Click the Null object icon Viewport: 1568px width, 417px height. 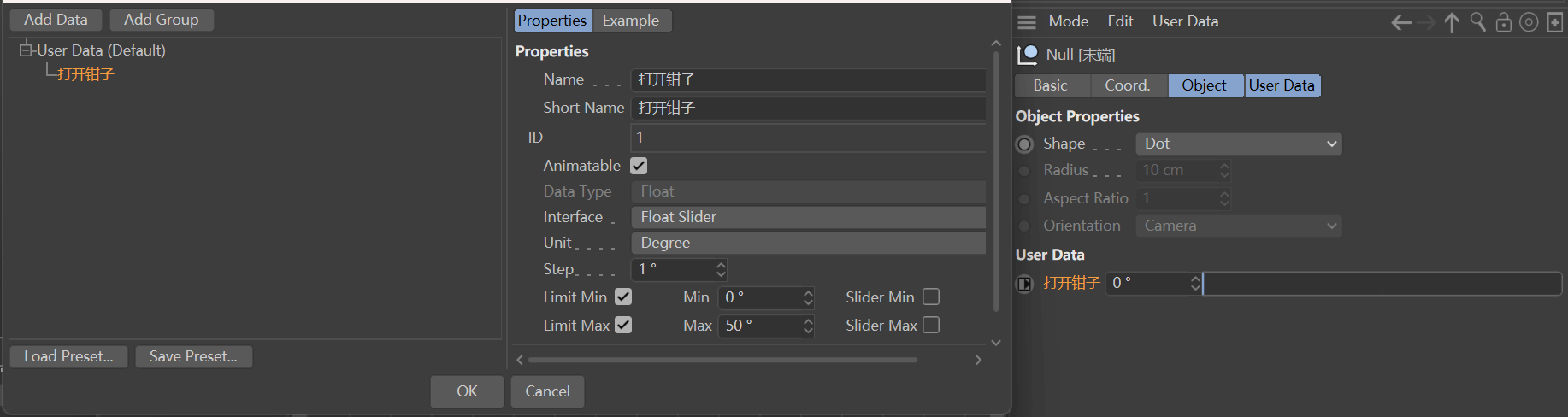1027,55
